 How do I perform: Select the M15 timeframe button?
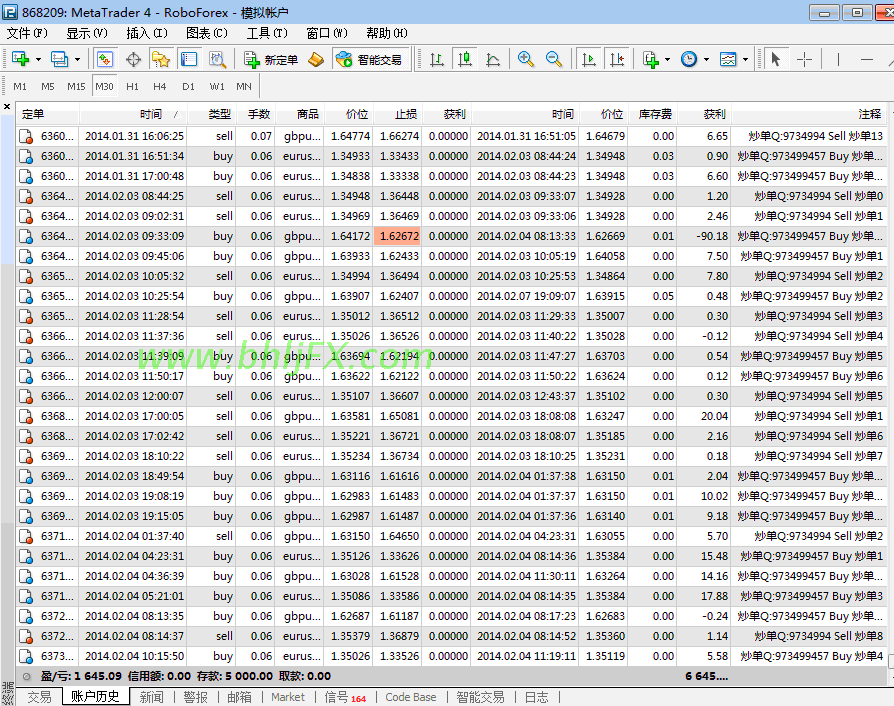(76, 86)
